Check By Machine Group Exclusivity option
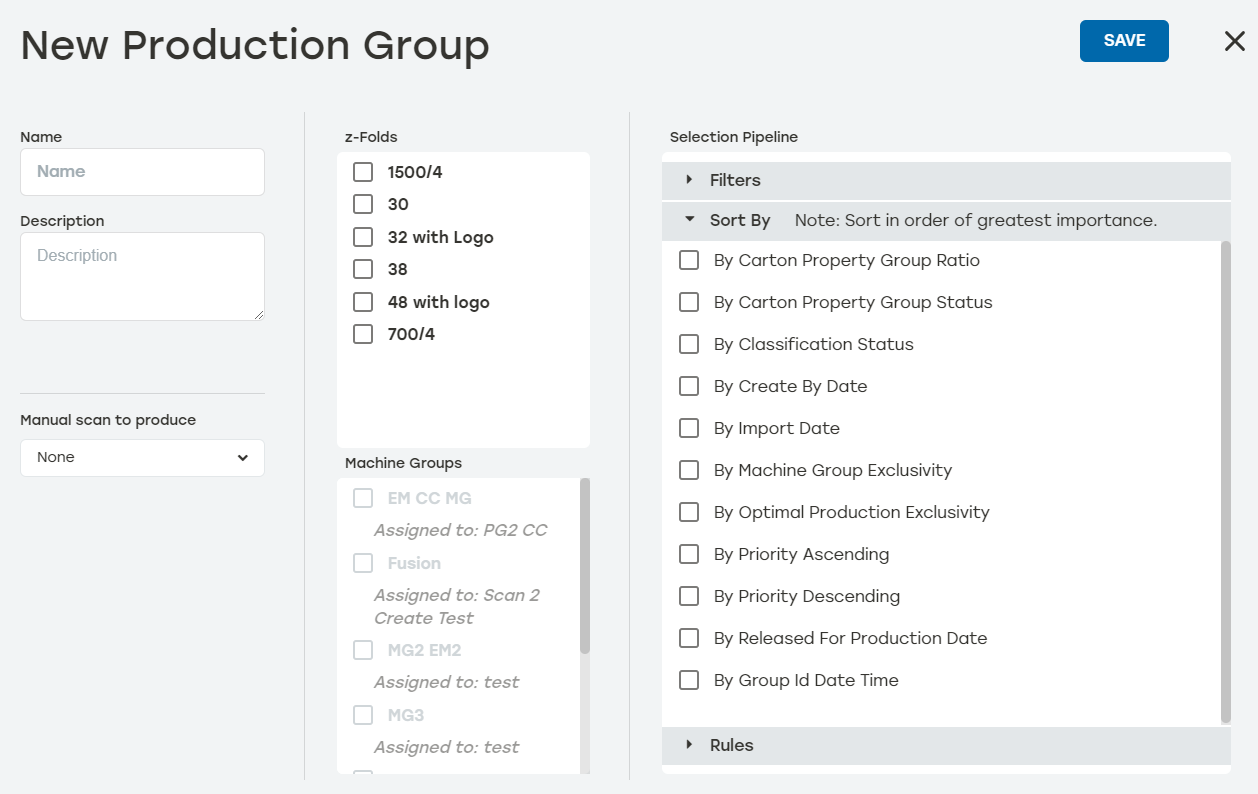Image resolution: width=1258 pixels, height=794 pixels. (688, 470)
